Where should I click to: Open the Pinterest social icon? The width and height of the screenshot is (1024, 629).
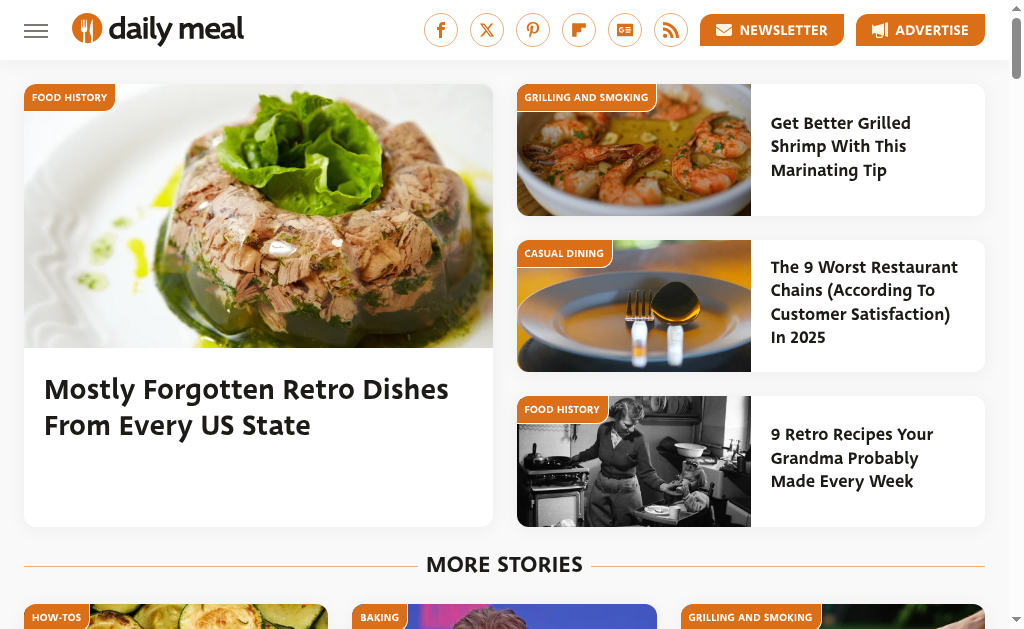click(533, 30)
